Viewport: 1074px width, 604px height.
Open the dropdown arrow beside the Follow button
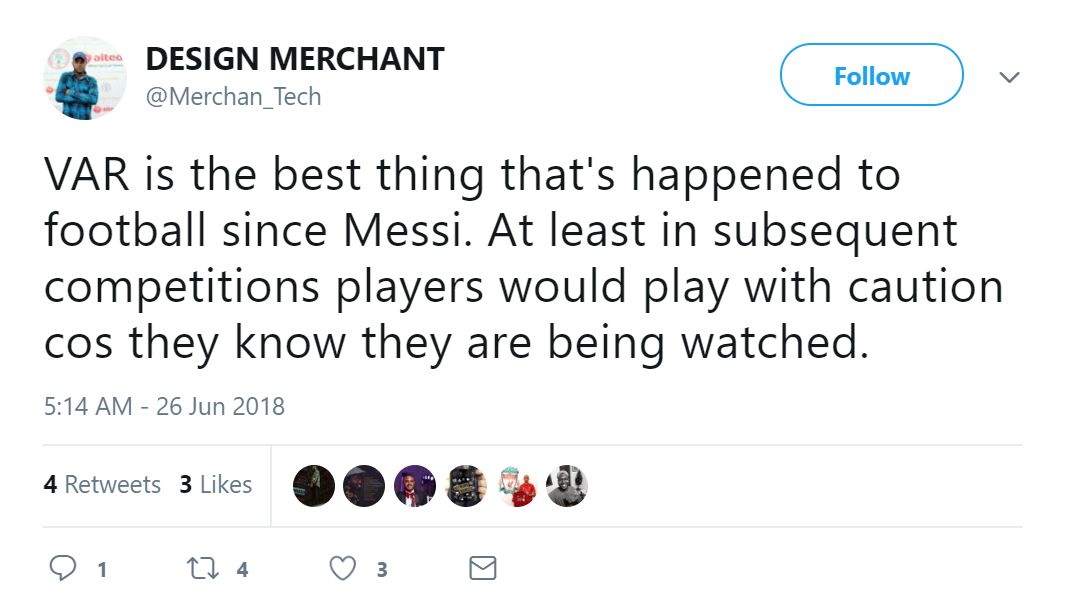pyautogui.click(x=1010, y=76)
